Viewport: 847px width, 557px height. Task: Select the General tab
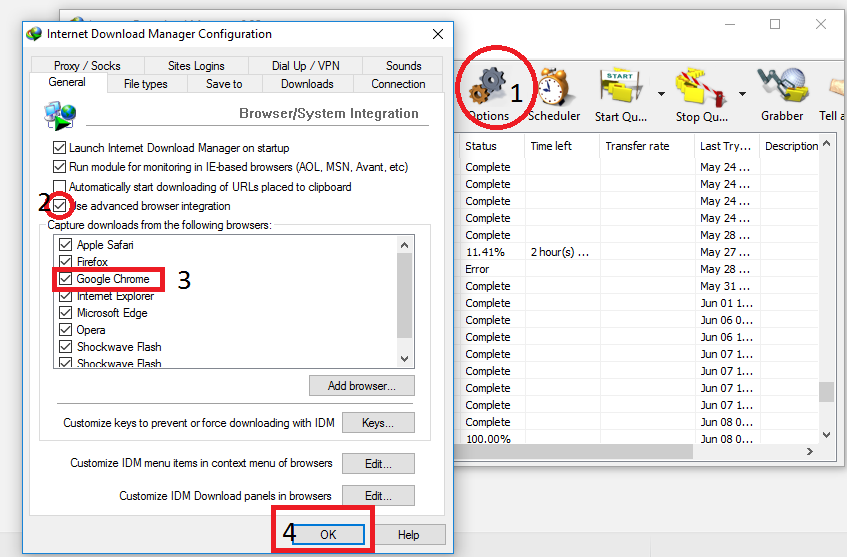click(x=67, y=82)
